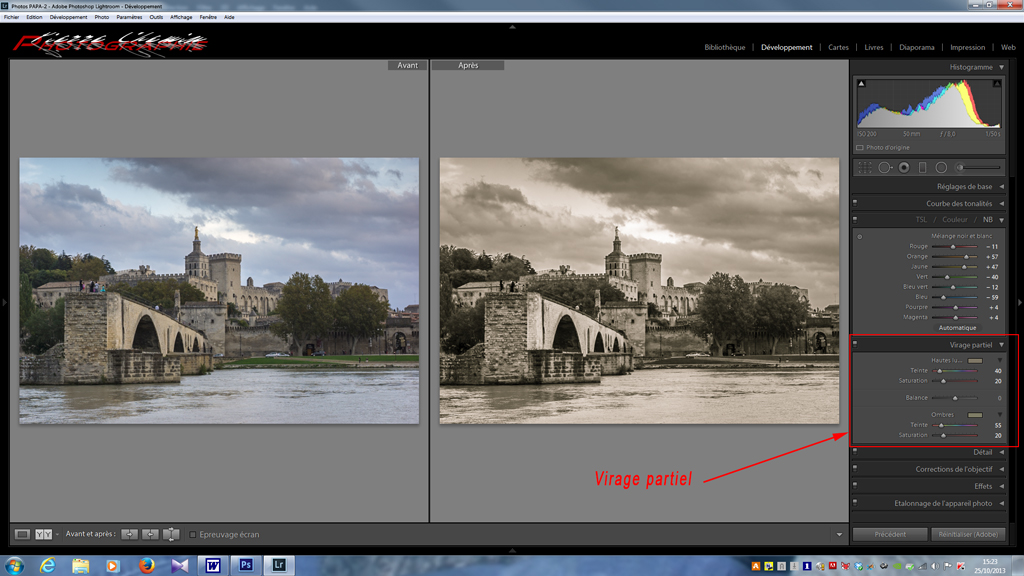Toggle highlight clipping indicator in histogram
This screenshot has height=576, width=1024.
[997, 84]
